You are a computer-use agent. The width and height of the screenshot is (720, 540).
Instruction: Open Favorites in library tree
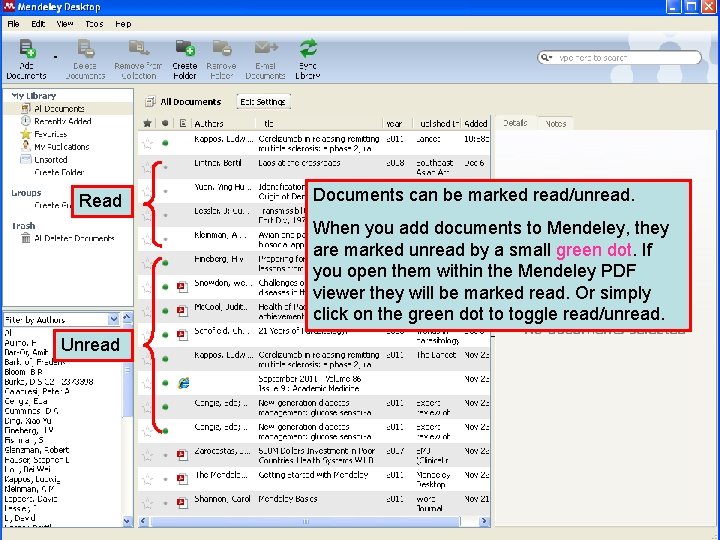[51, 134]
